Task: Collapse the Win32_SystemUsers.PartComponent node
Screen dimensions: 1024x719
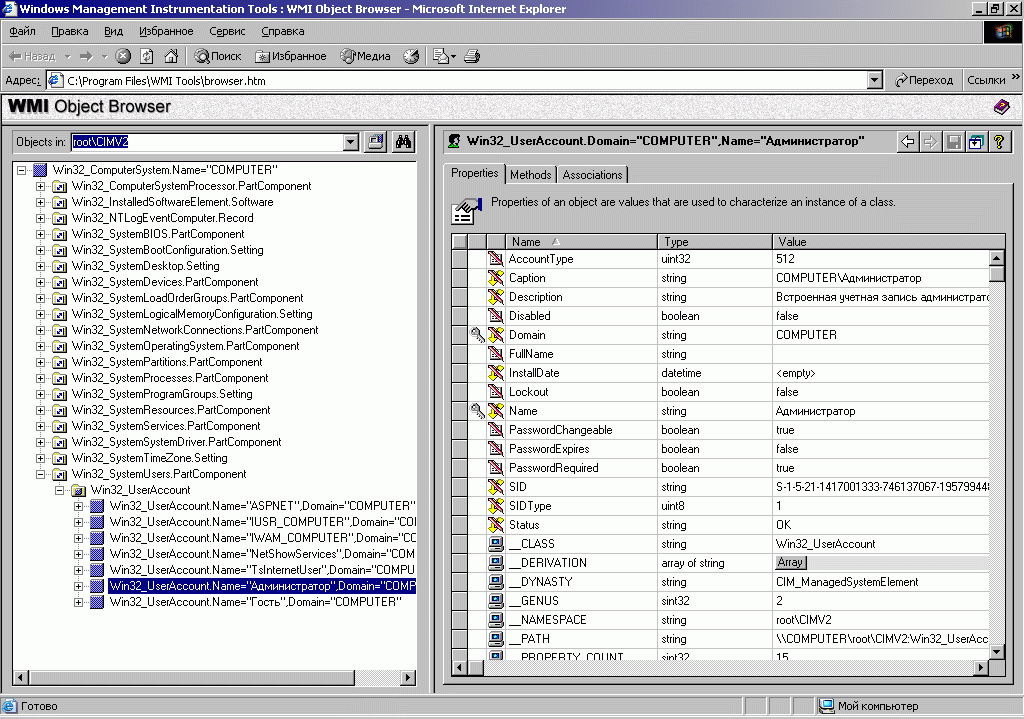Action: (x=40, y=474)
